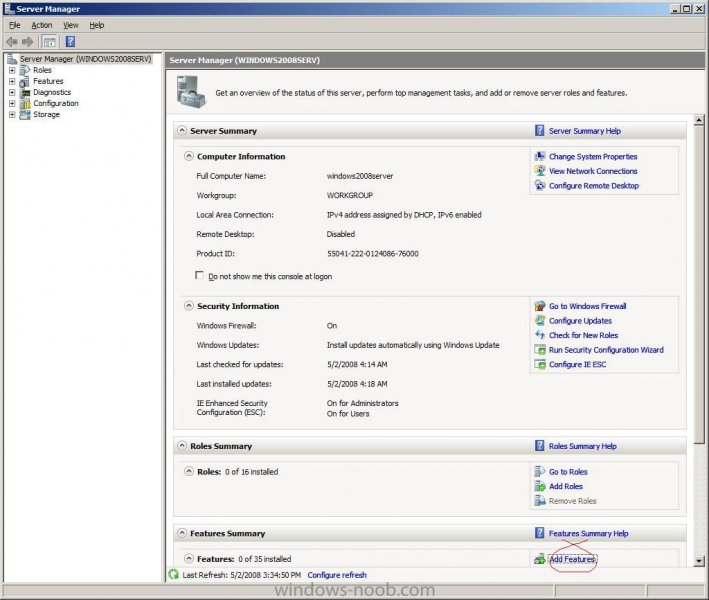The width and height of the screenshot is (709, 600).
Task: Open the Action menu
Action: pos(42,25)
